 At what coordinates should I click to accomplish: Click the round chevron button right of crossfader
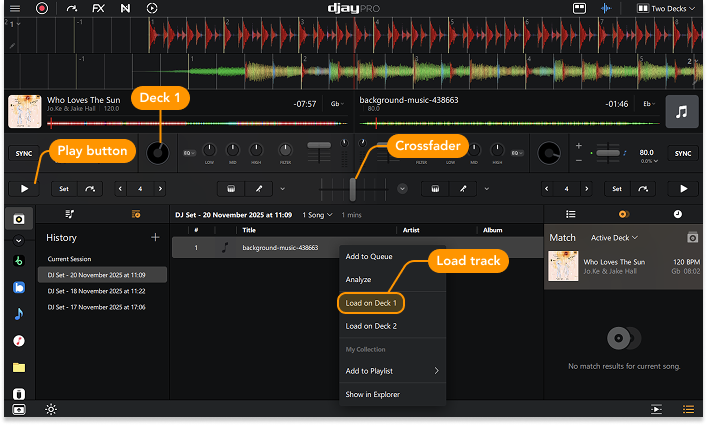point(402,189)
